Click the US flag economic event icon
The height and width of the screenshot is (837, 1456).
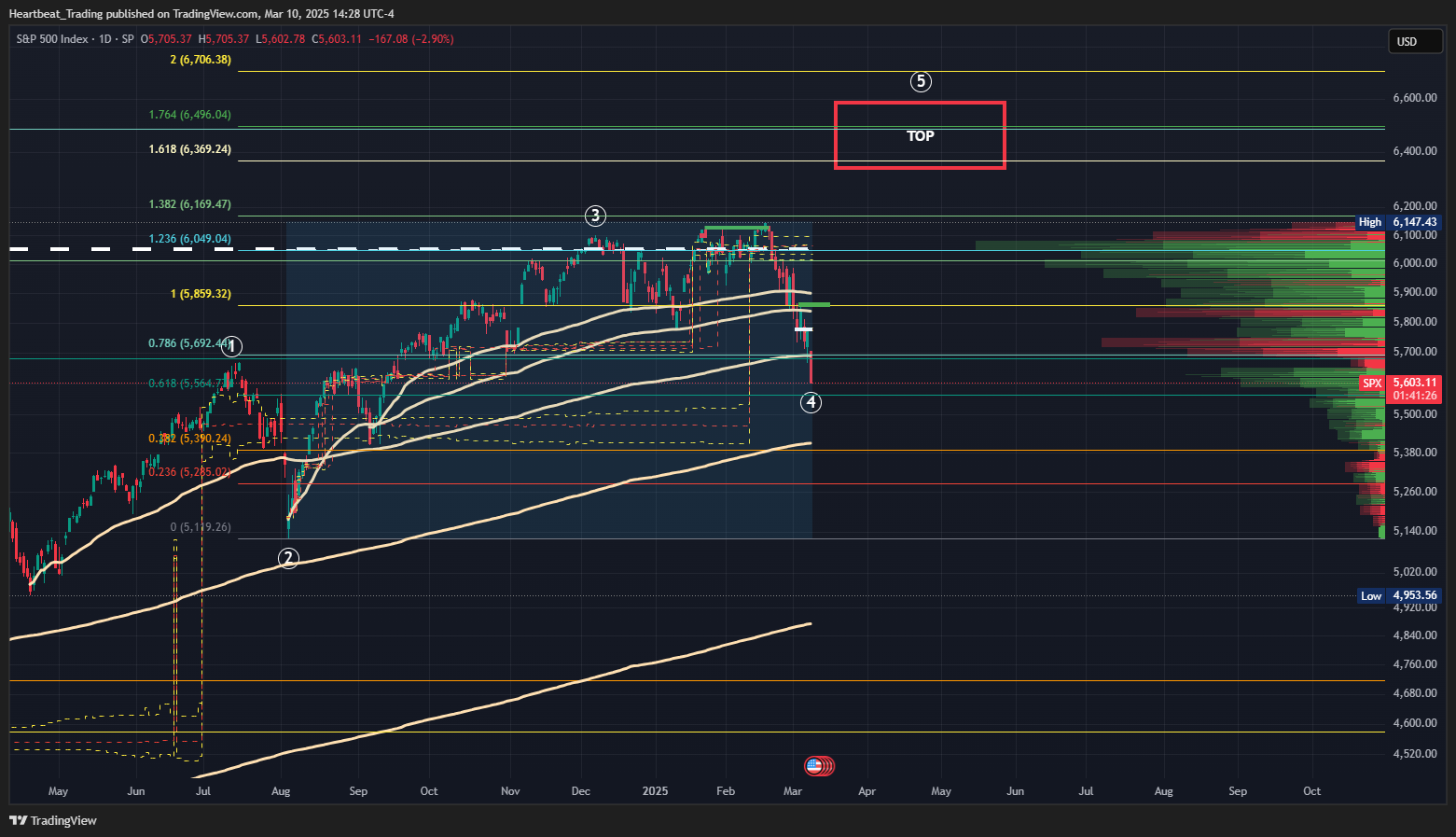pyautogui.click(x=814, y=766)
